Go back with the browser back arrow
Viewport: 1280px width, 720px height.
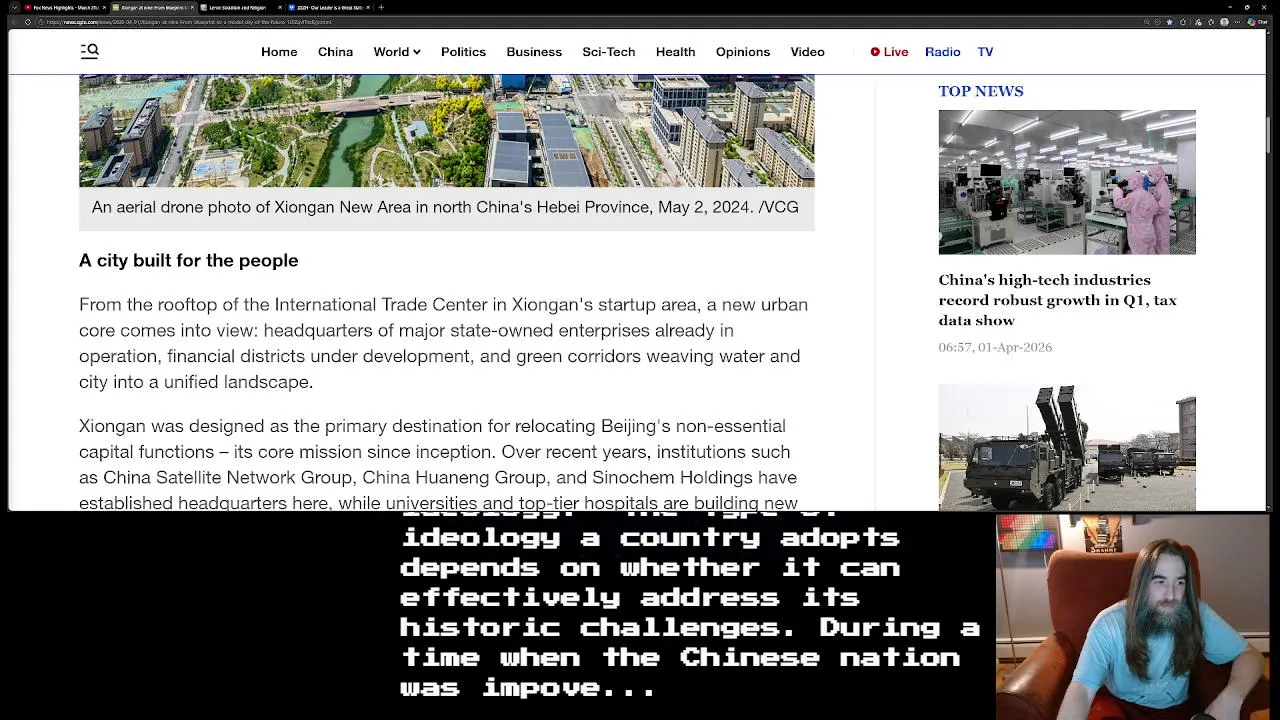14,22
